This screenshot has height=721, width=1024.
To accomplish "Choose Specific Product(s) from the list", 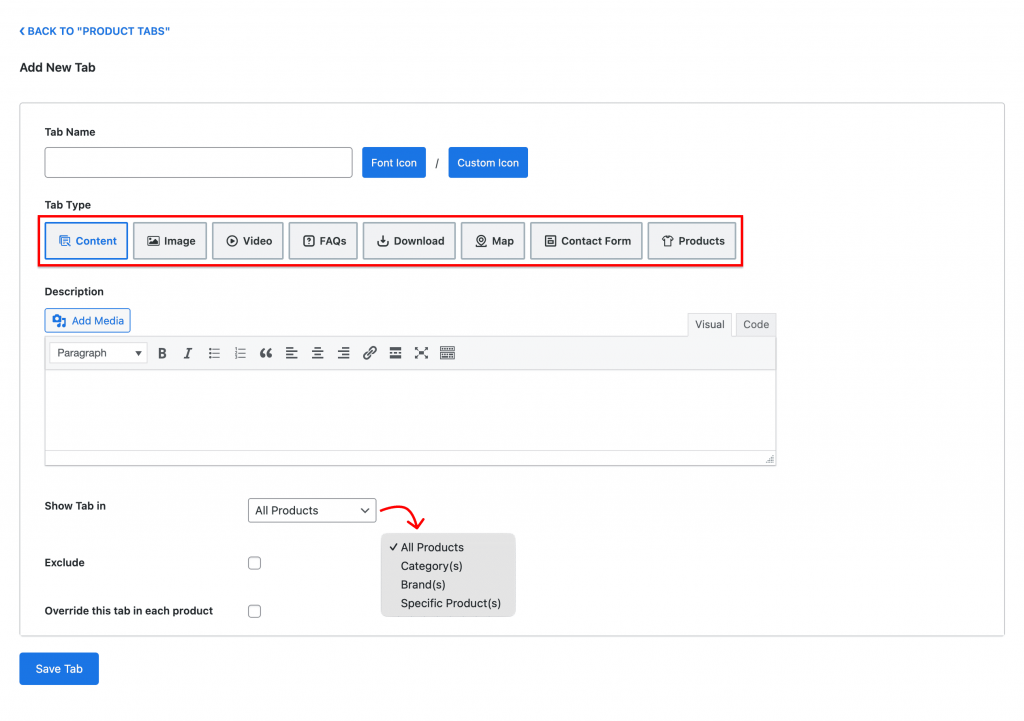I will (x=450, y=603).
